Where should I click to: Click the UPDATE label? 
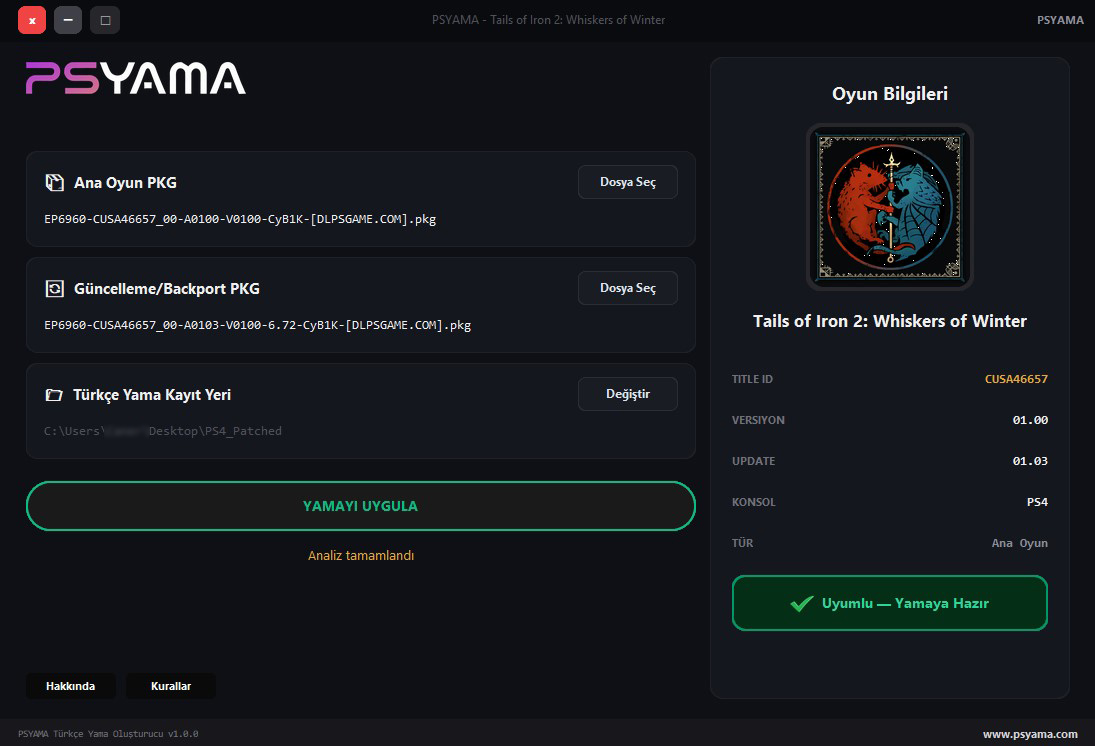[x=754, y=462]
